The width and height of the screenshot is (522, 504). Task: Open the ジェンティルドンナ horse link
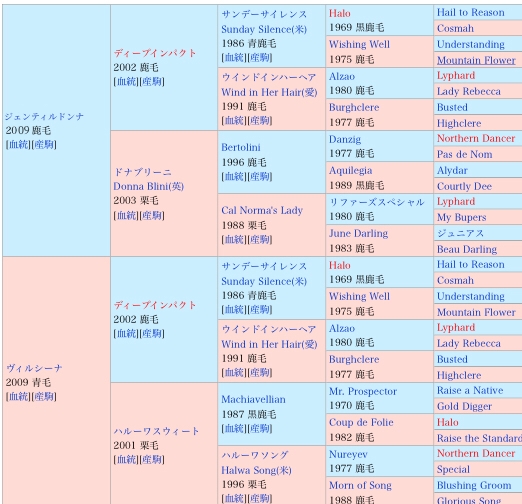point(44,116)
